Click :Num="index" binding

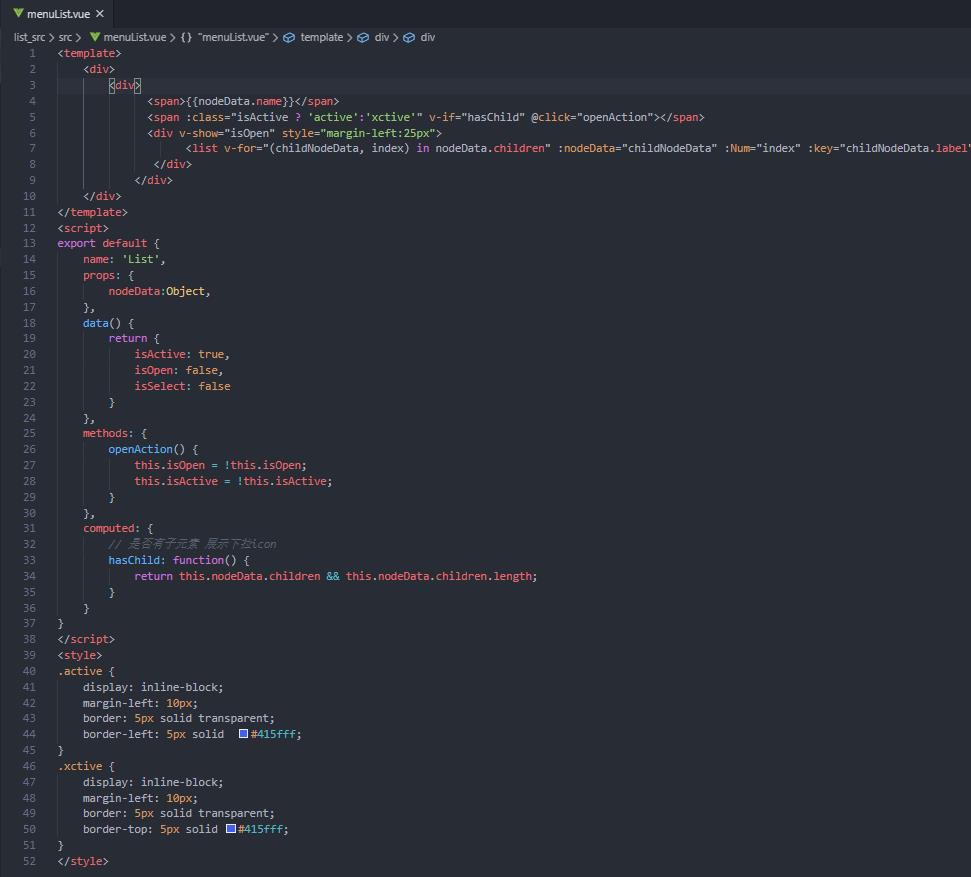click(762, 148)
